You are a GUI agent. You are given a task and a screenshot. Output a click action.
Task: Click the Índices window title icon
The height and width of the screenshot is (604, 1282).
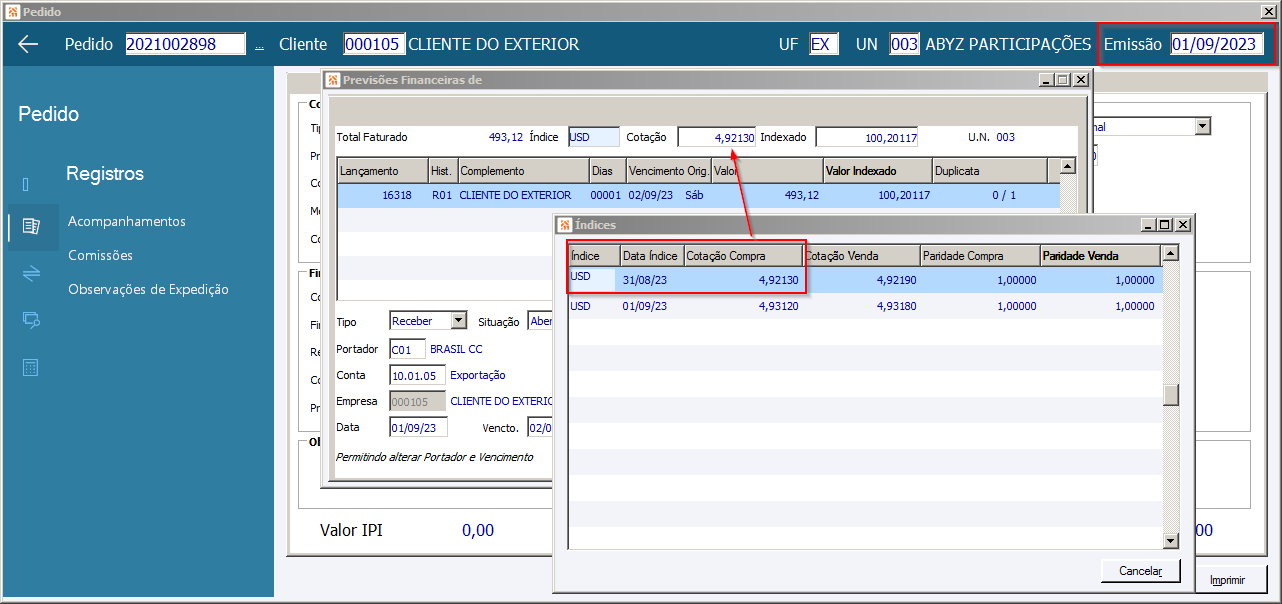(564, 225)
